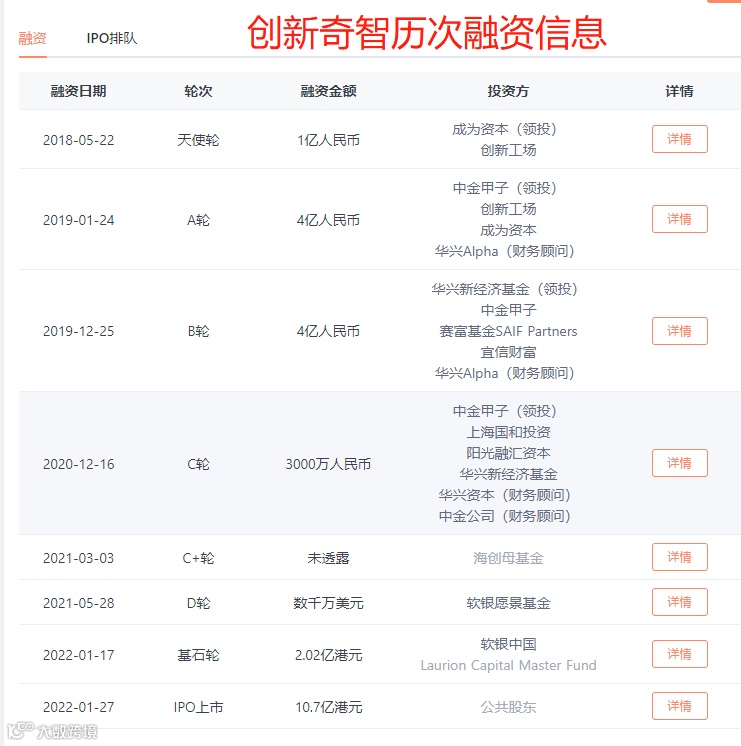The image size is (741, 746).
Task: Click 创新工场 in the 天使轮 row
Action: 508,150
